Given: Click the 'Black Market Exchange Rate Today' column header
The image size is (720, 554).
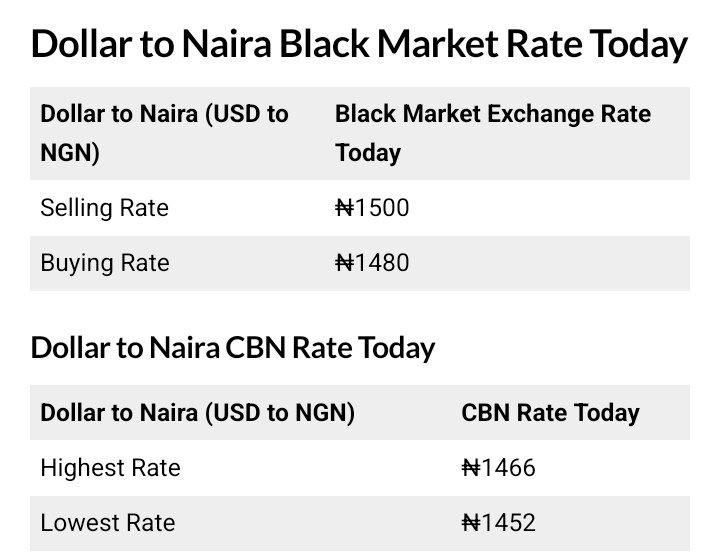Looking at the screenshot, I should [x=492, y=133].
